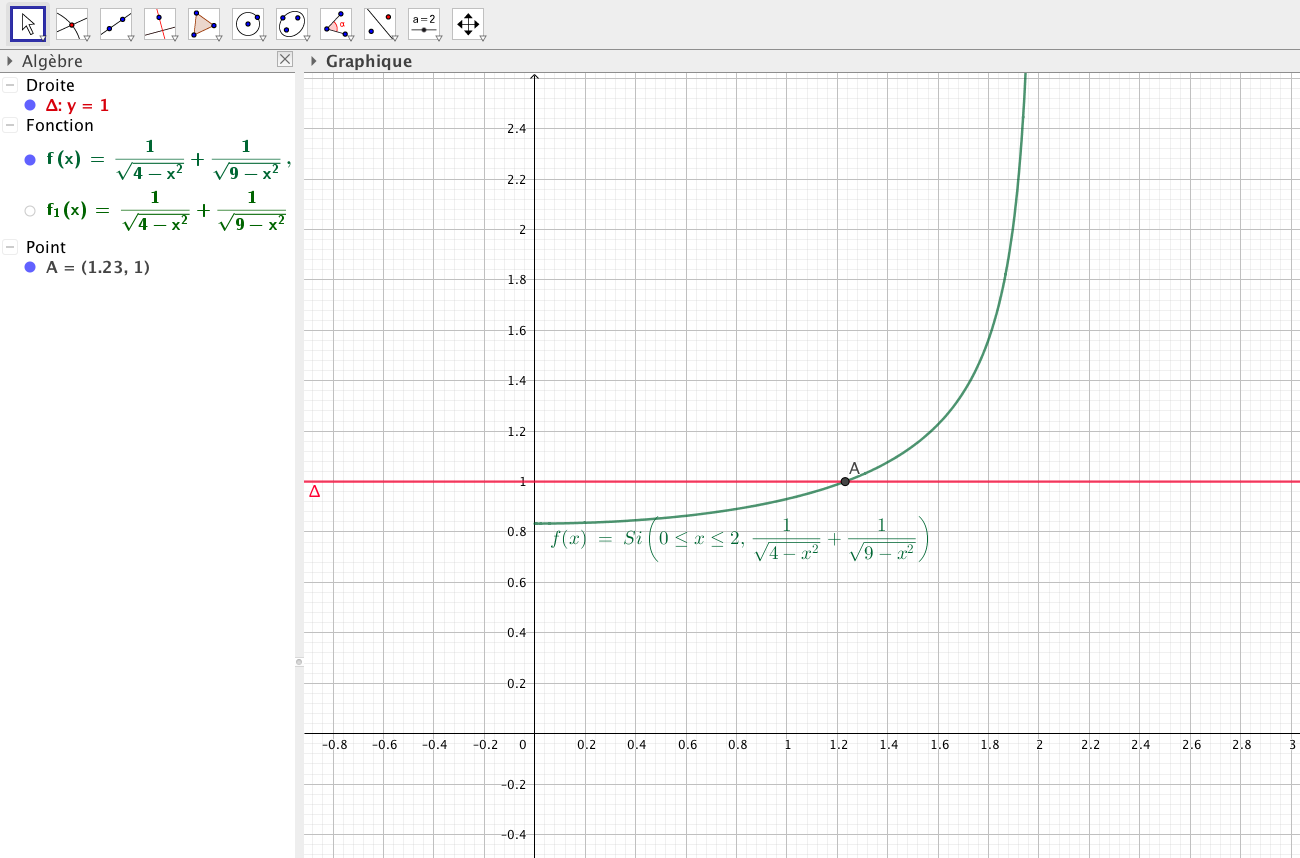1300x858 pixels.
Task: Show the hidden function f₁(x)
Action: 30,210
